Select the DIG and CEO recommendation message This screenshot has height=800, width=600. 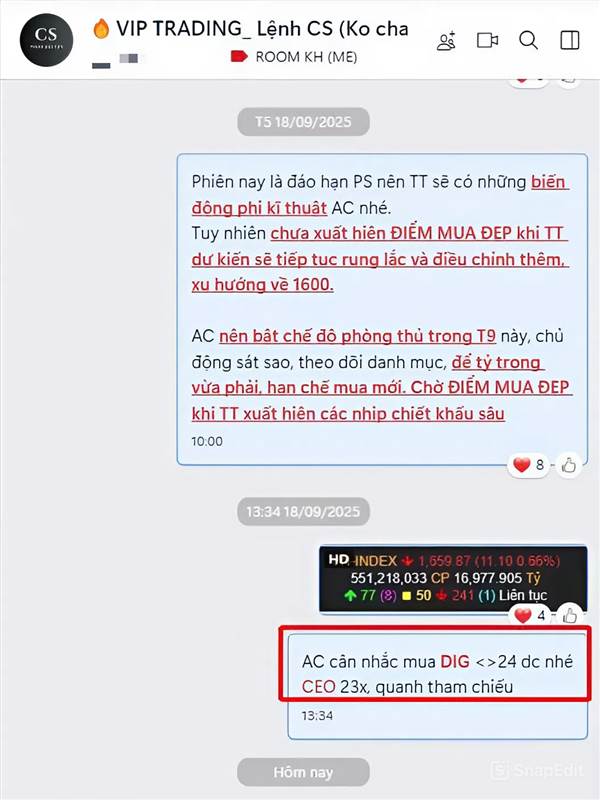(x=438, y=686)
